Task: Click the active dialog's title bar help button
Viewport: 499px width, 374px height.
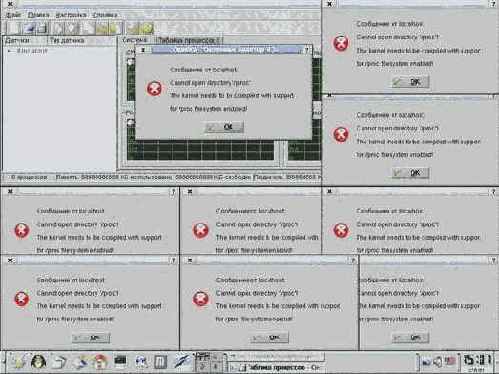Action: click(x=306, y=50)
